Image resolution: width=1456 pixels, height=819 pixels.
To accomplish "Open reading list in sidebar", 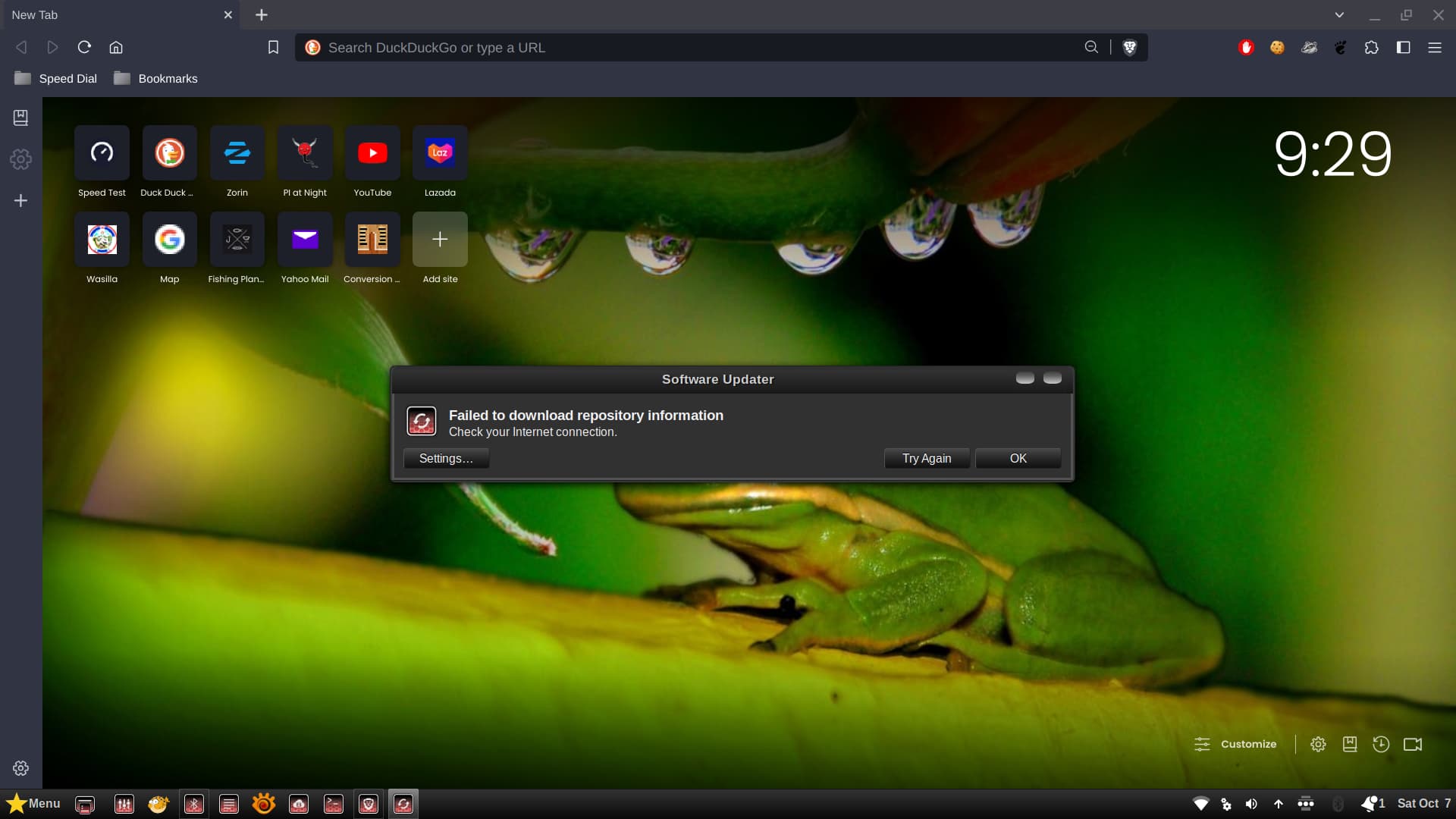I will [x=20, y=118].
